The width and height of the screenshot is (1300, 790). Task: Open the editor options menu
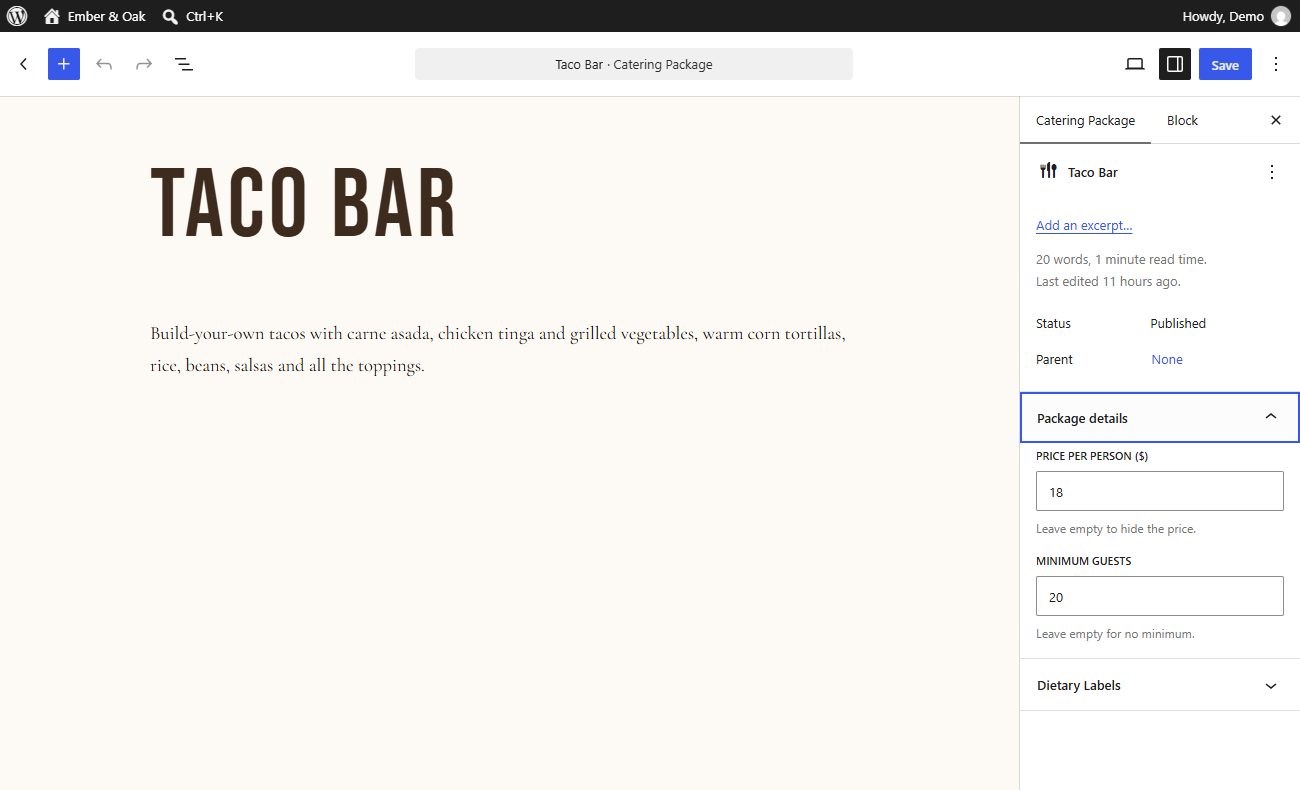(1276, 64)
